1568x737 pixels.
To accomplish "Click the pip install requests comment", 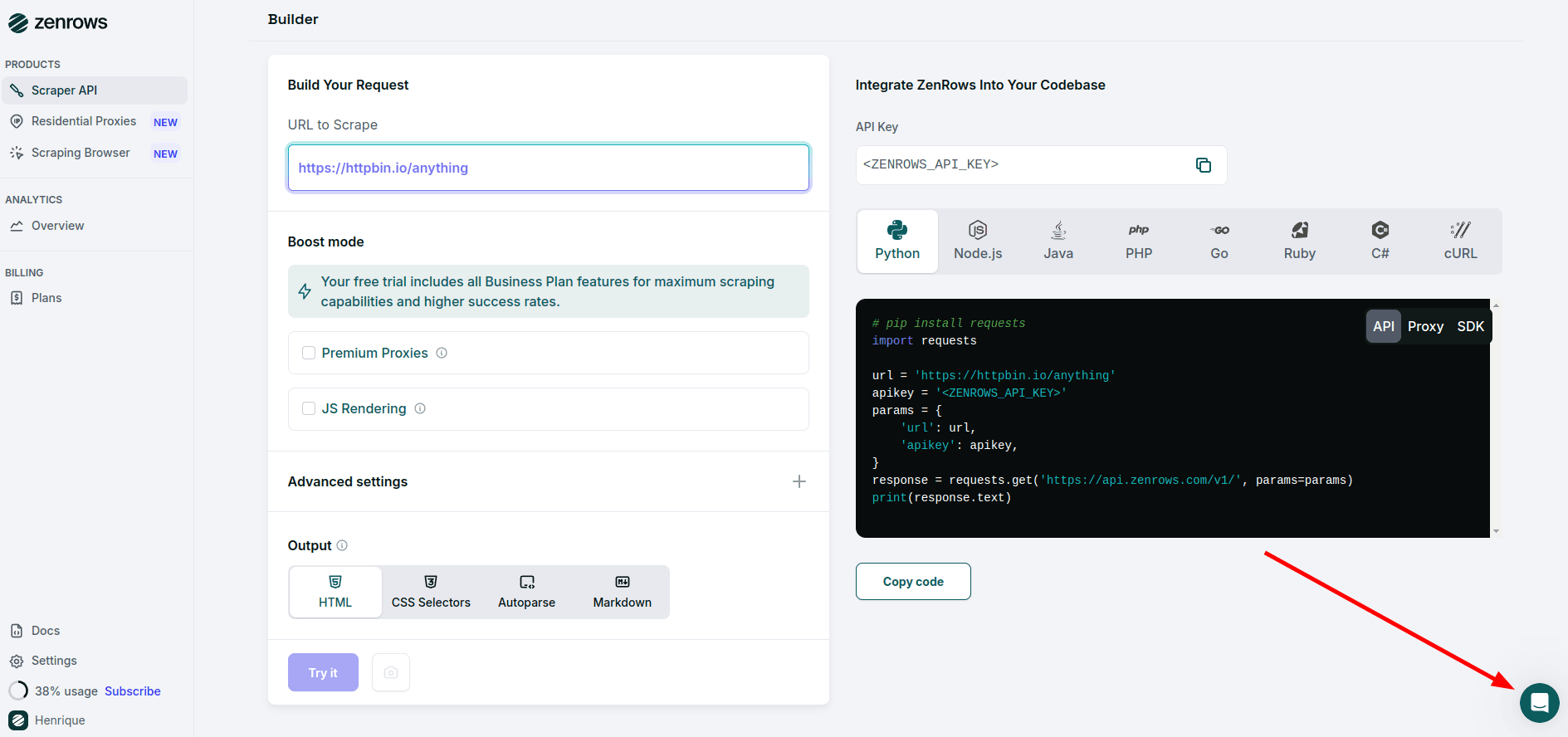I will [949, 323].
